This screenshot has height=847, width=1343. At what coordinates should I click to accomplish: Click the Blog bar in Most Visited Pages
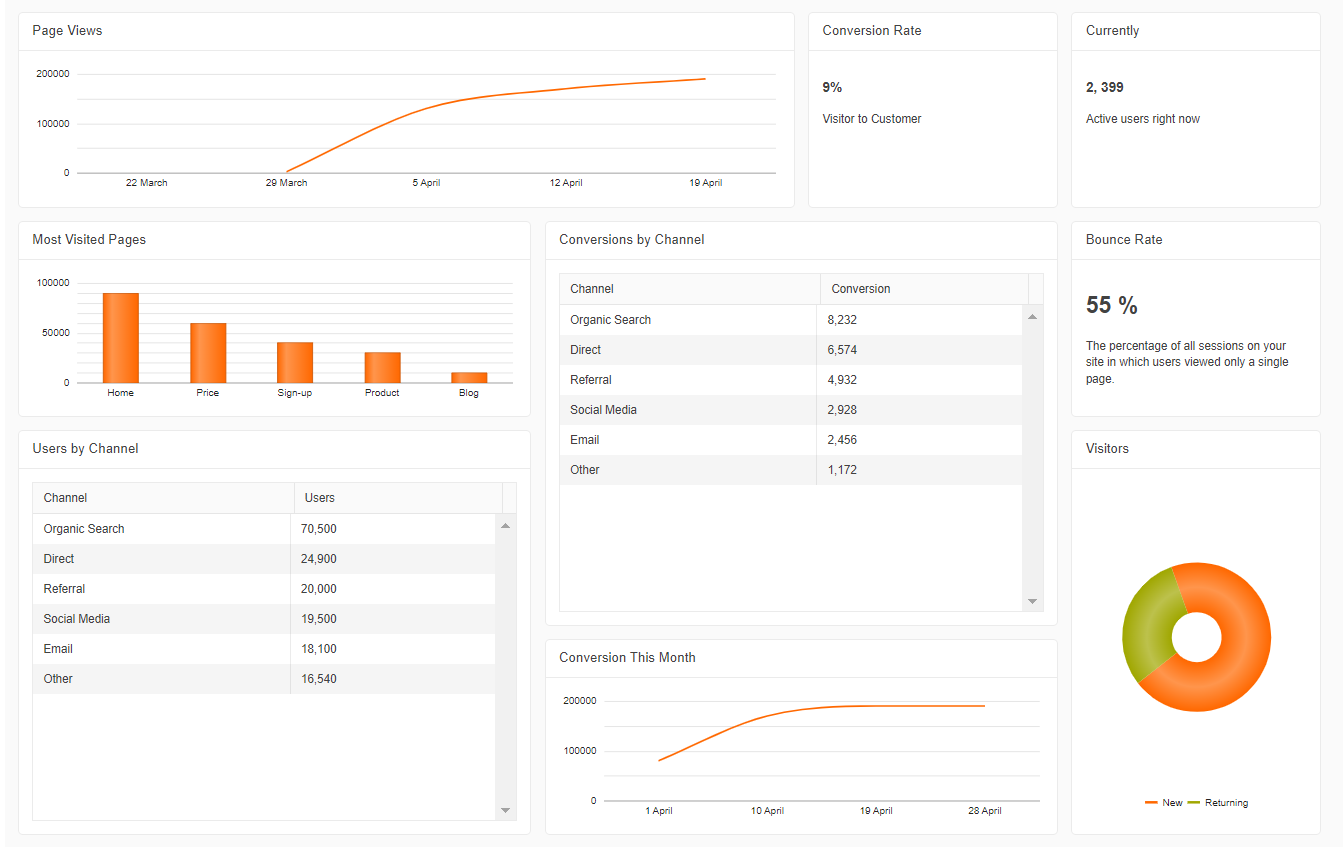tap(468, 378)
